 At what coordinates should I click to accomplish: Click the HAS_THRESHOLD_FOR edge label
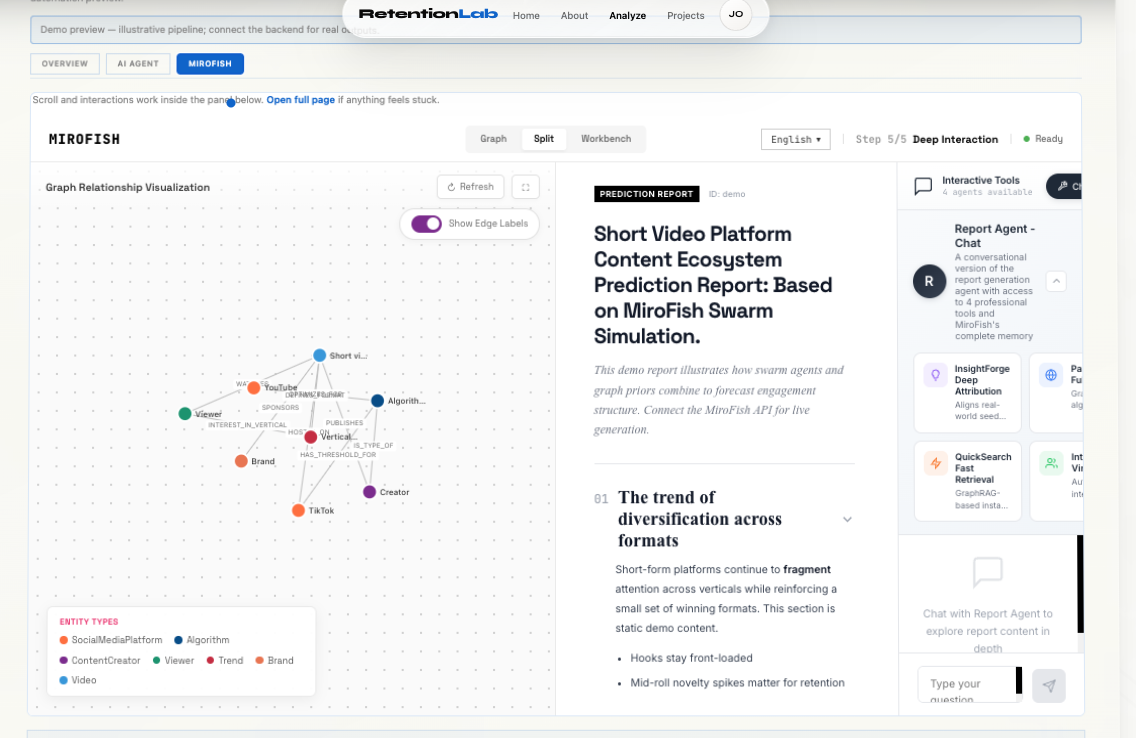pyautogui.click(x=338, y=455)
